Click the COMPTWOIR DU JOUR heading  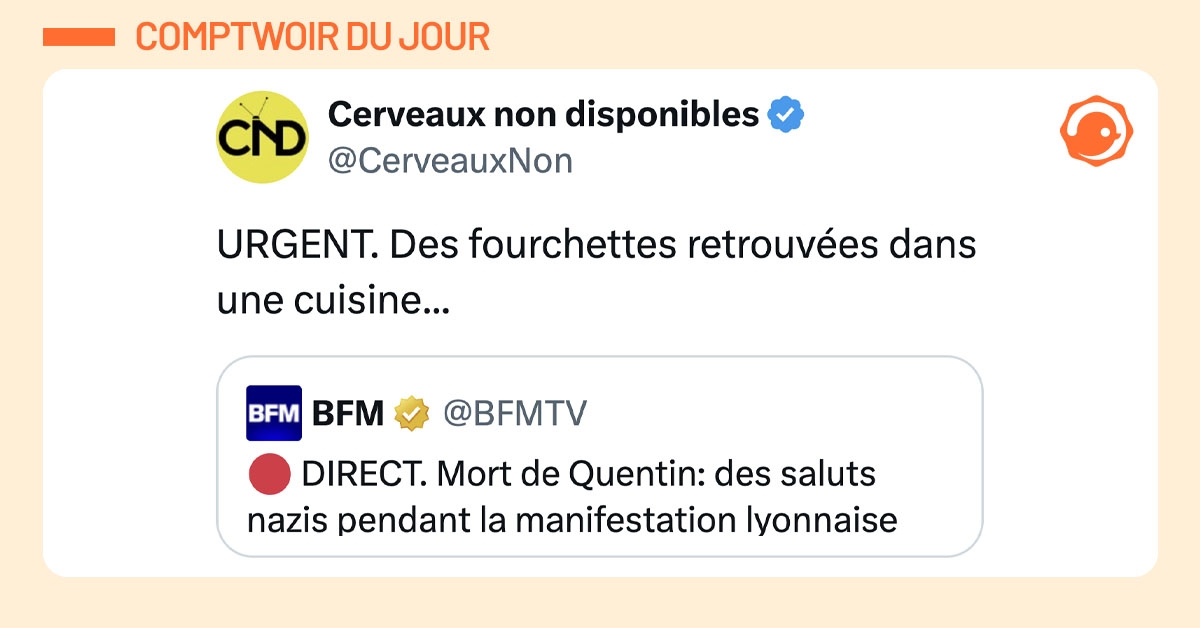coord(312,37)
